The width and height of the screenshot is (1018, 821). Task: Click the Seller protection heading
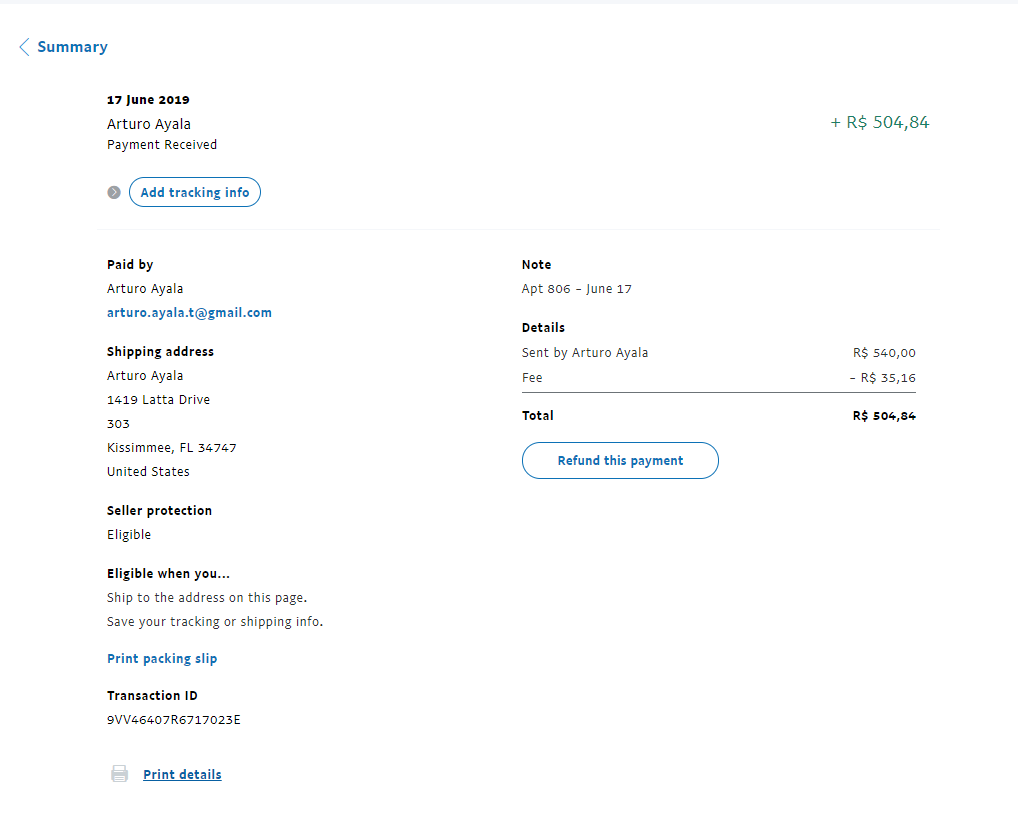[159, 511]
